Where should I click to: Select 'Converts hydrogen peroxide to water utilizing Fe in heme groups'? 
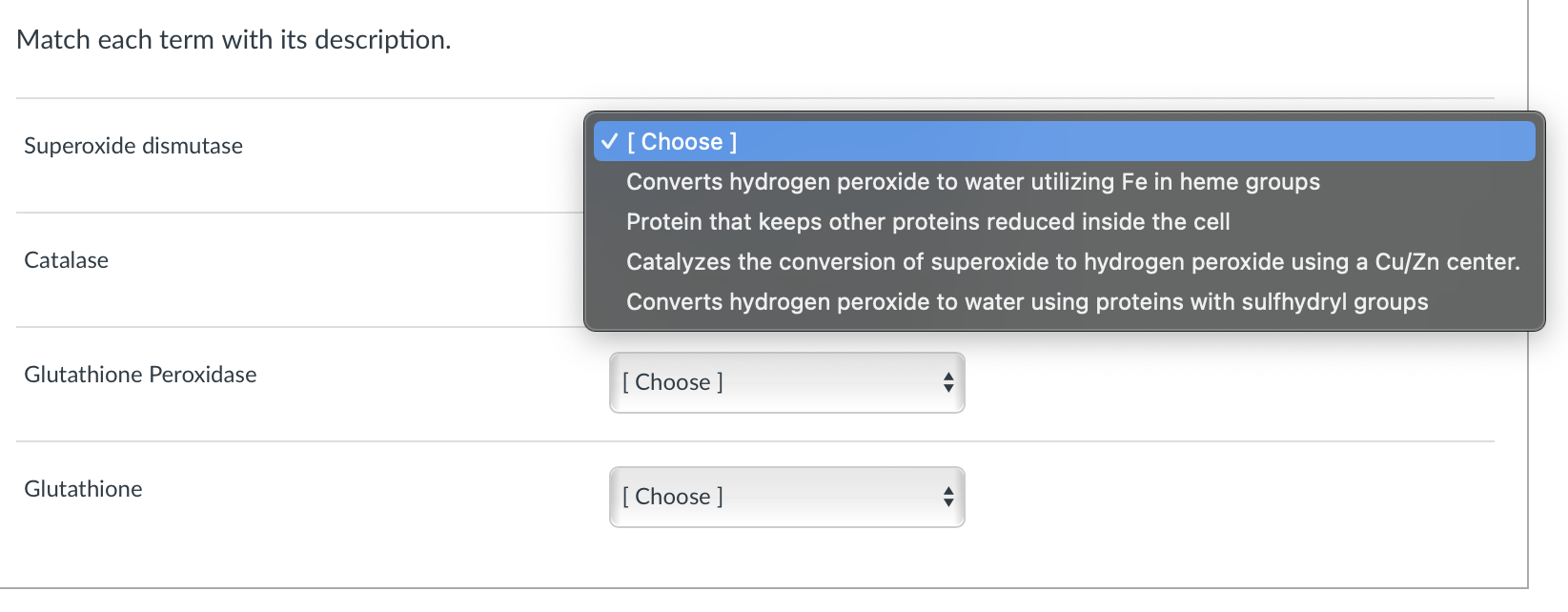(971, 181)
